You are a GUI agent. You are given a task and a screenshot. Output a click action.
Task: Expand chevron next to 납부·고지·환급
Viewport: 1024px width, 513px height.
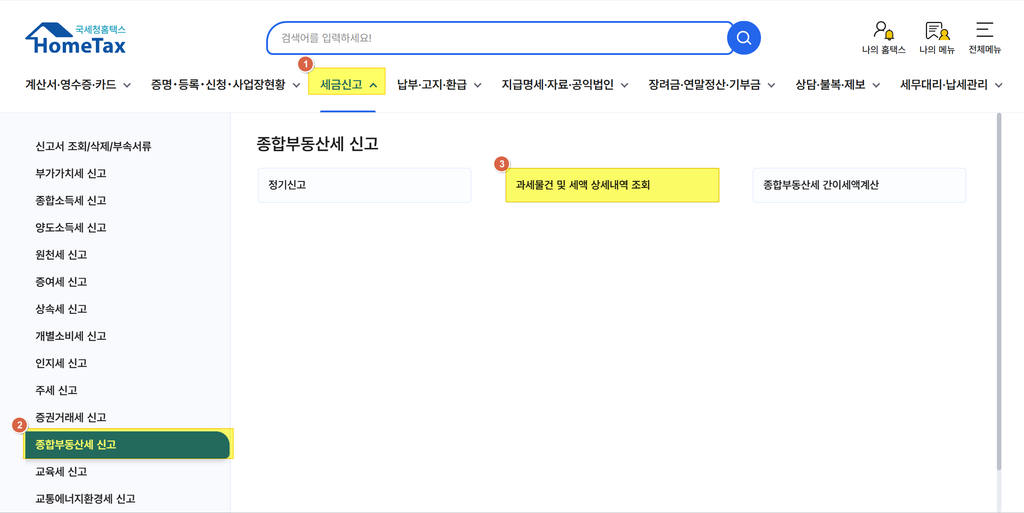click(477, 86)
